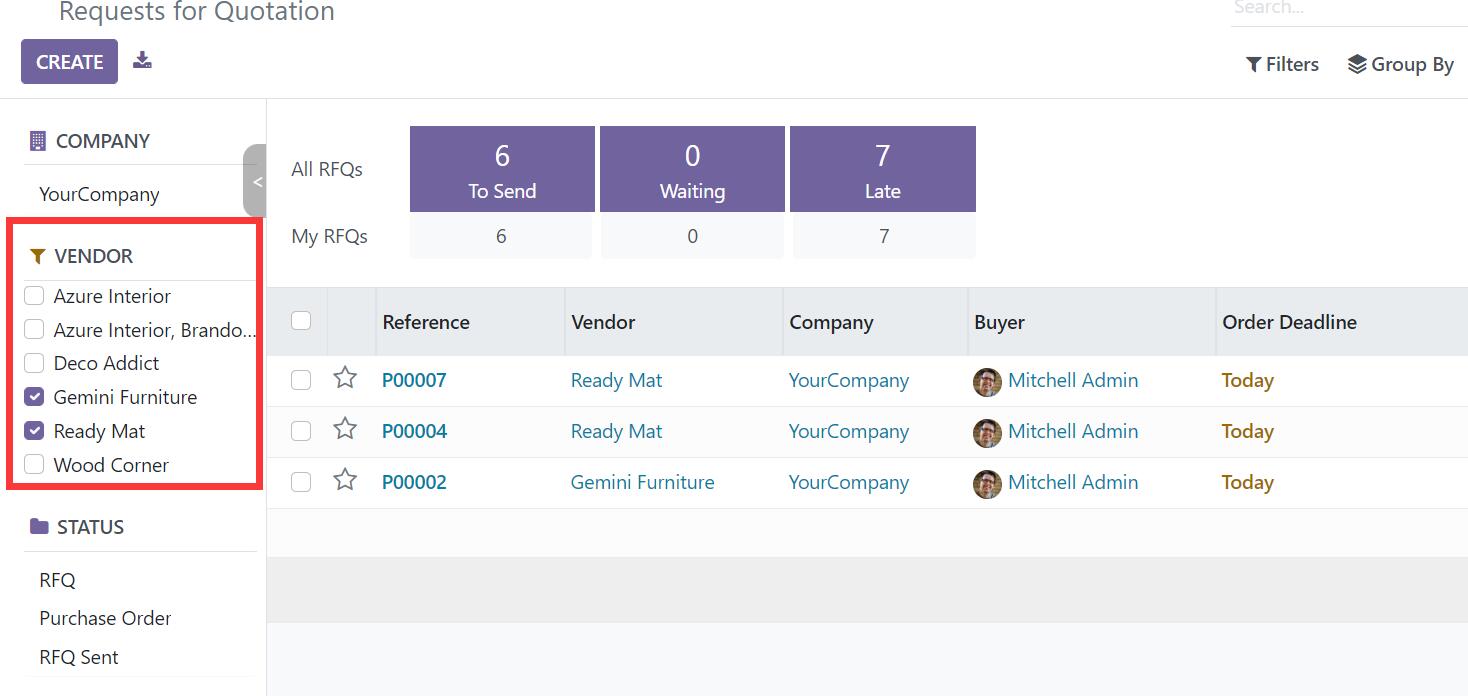This screenshot has width=1468, height=696.
Task: Click the download/export icon next to Create
Action: pos(143,60)
